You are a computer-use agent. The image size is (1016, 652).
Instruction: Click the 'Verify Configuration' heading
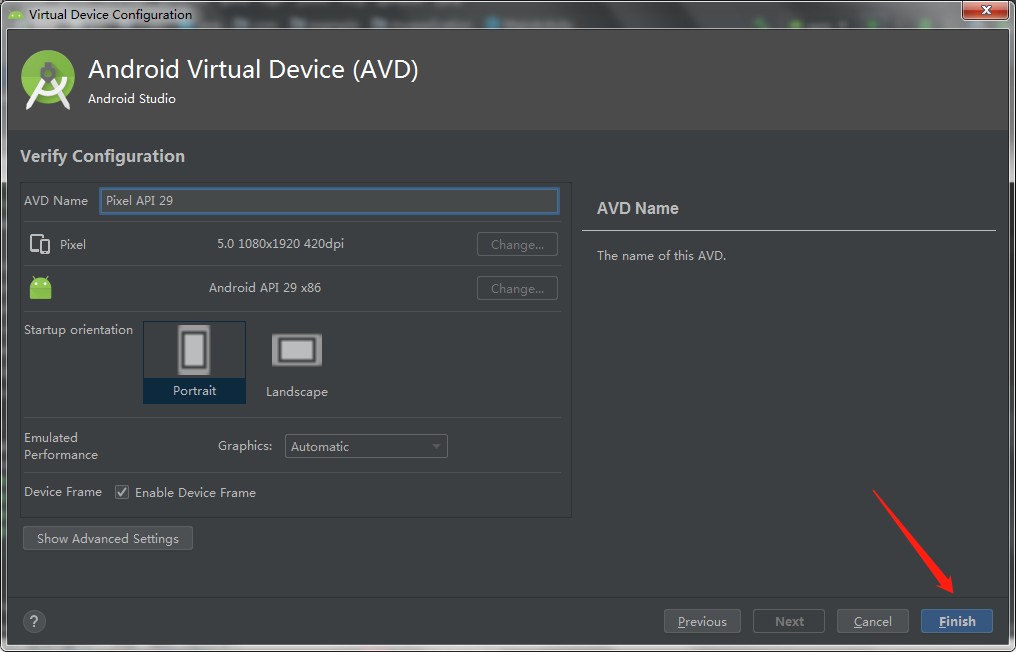click(x=102, y=156)
